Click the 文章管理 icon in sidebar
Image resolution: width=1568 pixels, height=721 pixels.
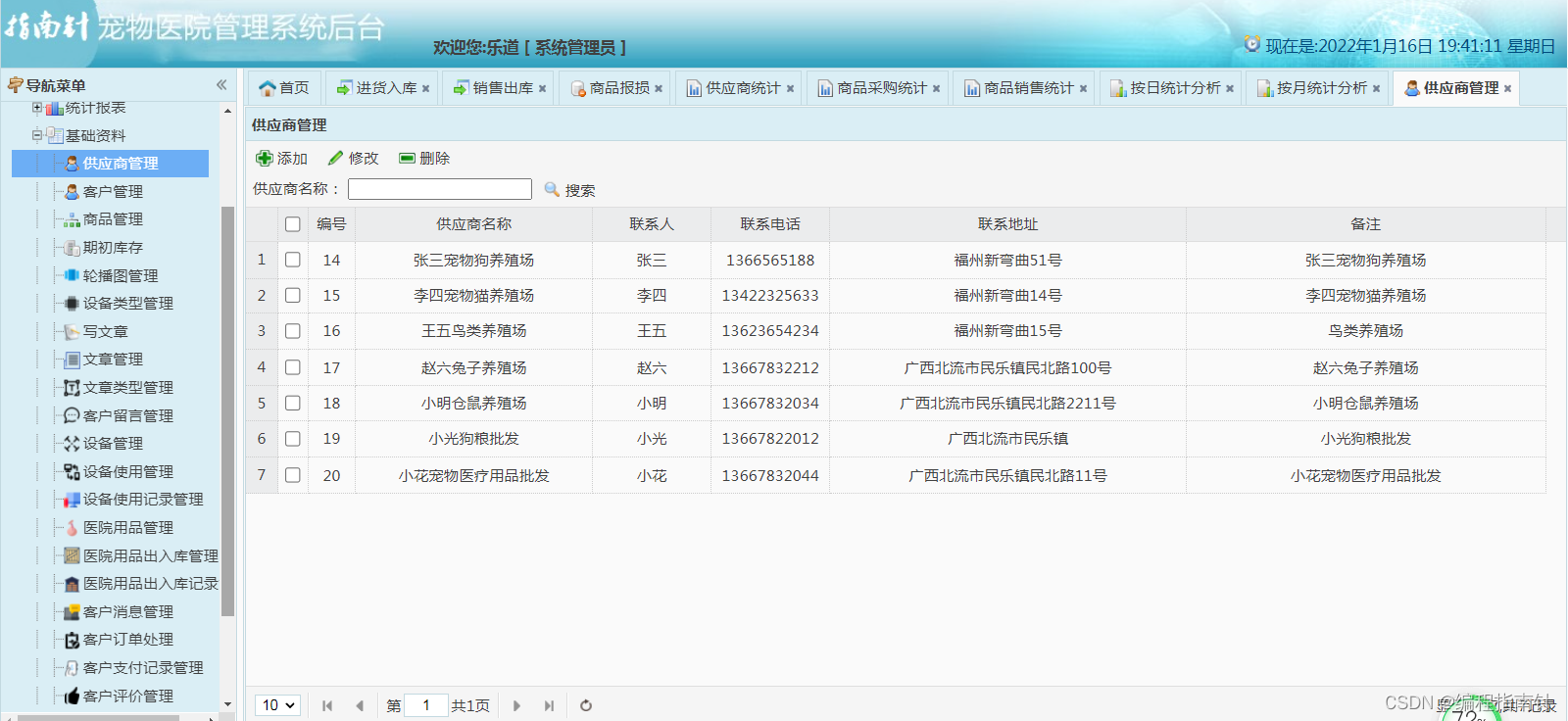point(72,360)
